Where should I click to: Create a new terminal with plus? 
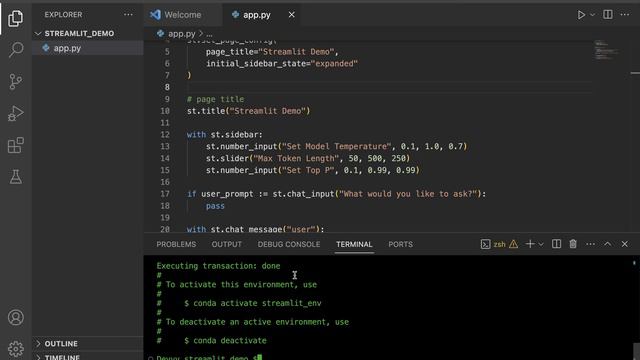click(x=530, y=244)
